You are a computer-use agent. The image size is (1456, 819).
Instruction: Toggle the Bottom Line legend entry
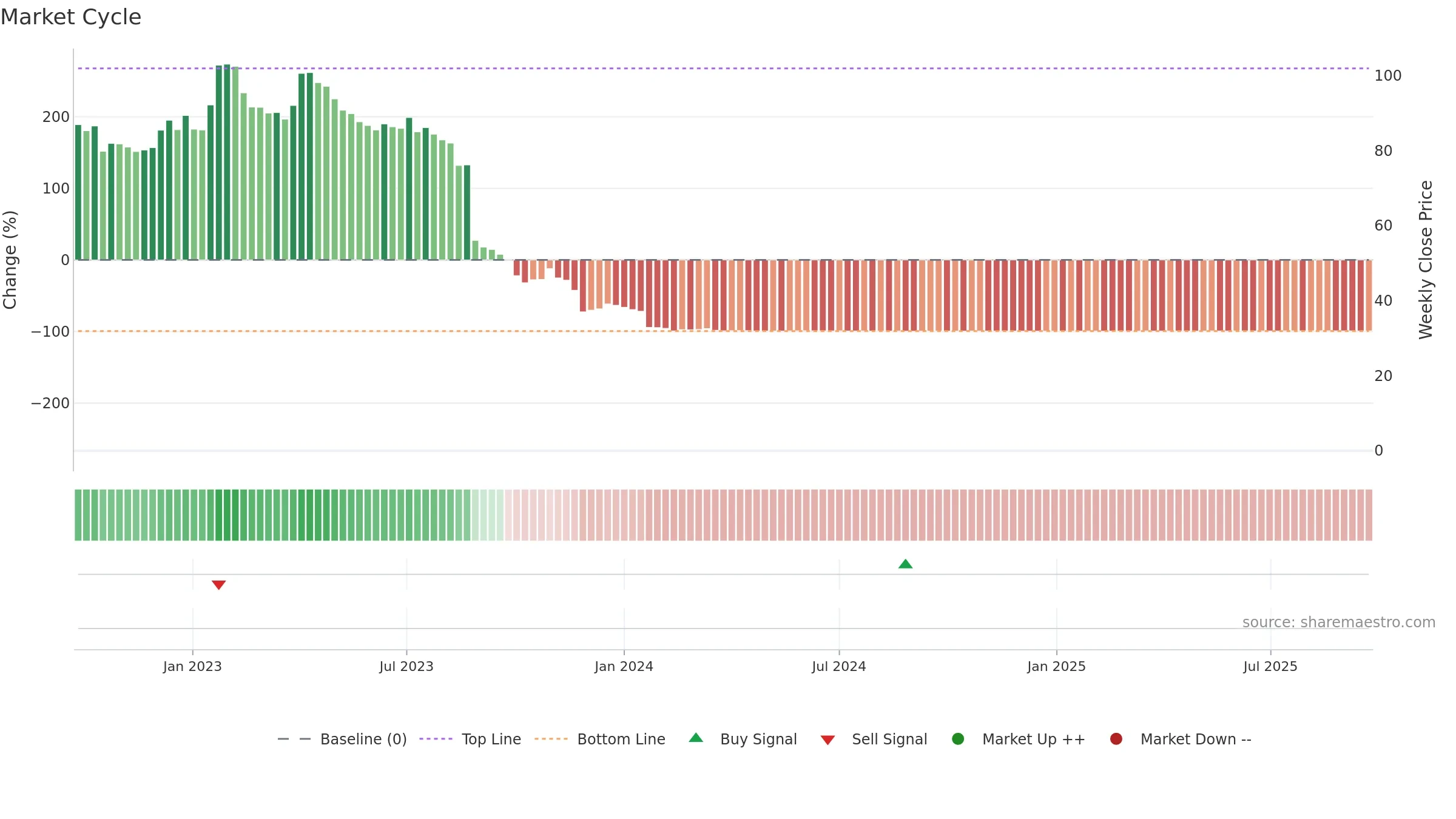click(x=600, y=739)
